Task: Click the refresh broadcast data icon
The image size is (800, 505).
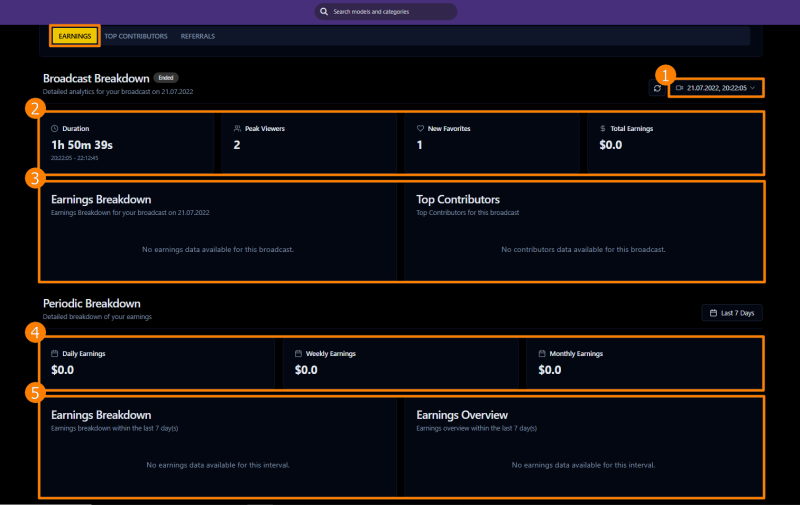Action: (657, 88)
